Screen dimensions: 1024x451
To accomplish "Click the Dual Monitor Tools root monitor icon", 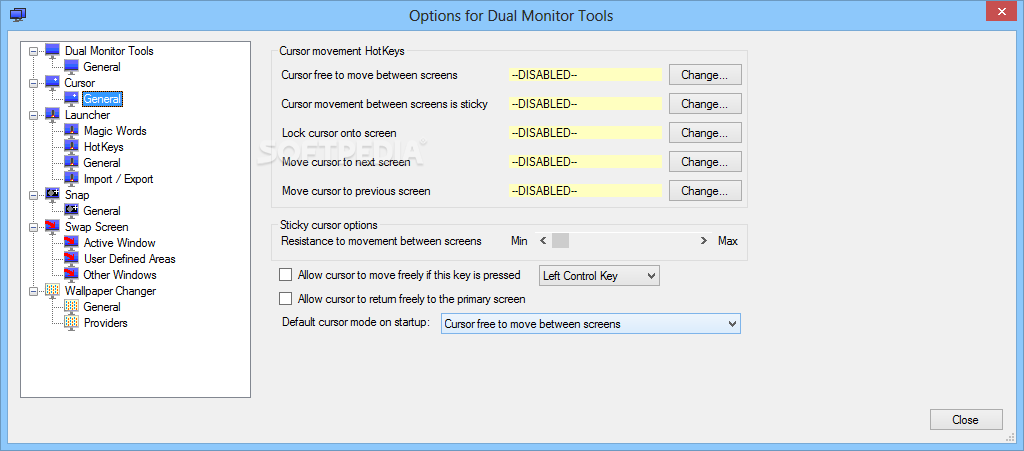I will (x=52, y=51).
